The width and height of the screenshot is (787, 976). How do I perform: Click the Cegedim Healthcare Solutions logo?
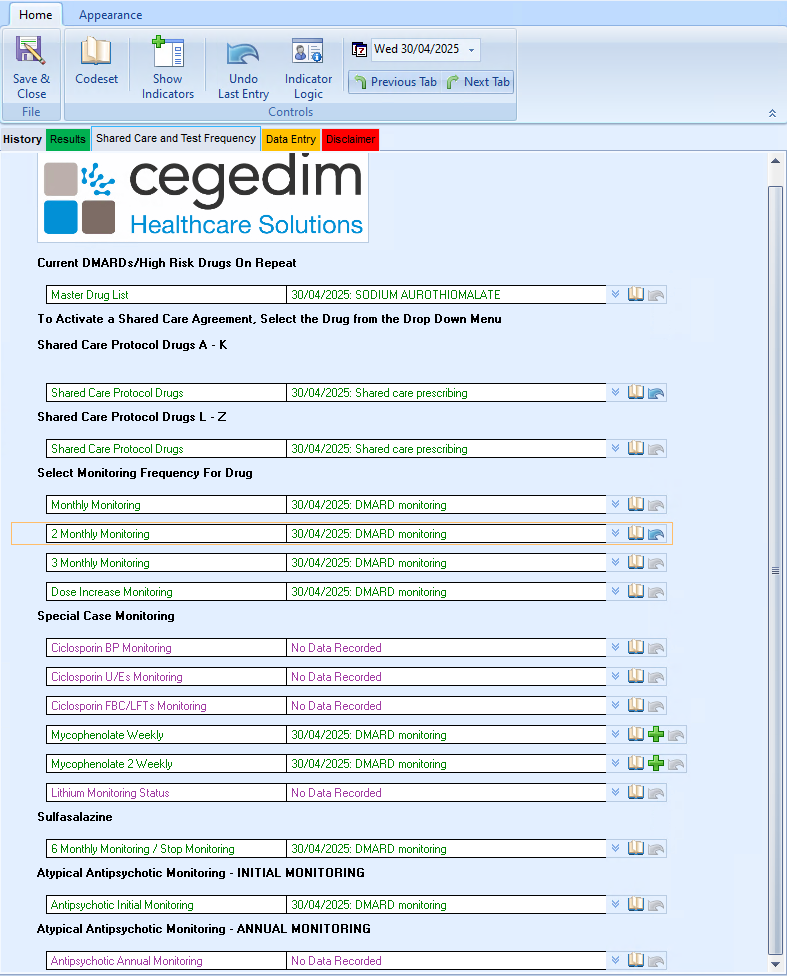203,197
